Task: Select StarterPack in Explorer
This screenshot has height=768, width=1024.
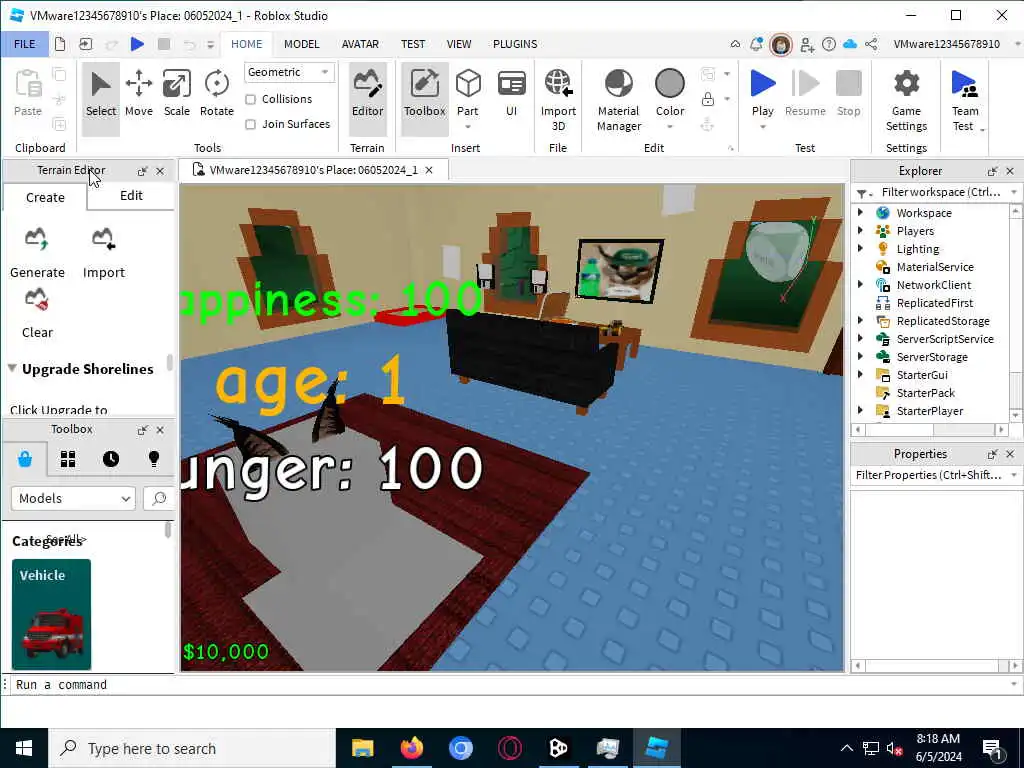Action: pyautogui.click(x=925, y=392)
